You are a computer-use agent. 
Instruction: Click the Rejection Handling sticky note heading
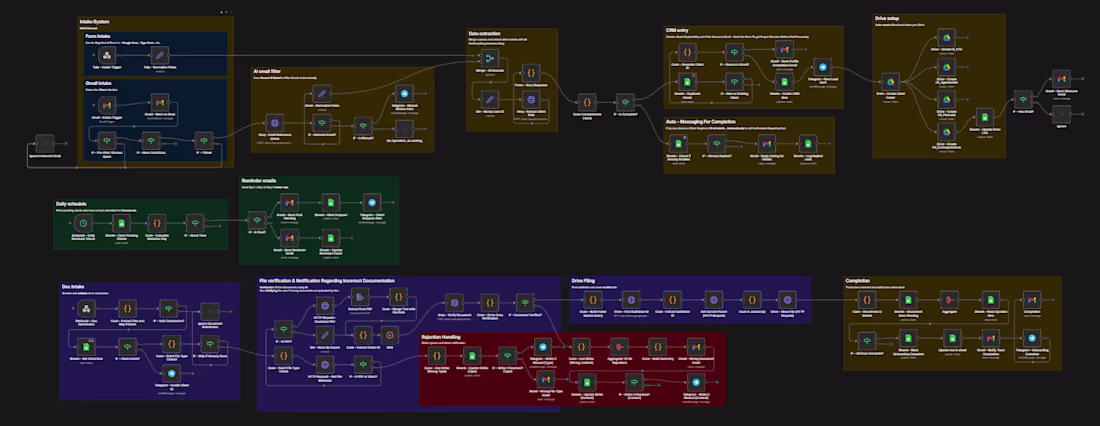point(443,337)
